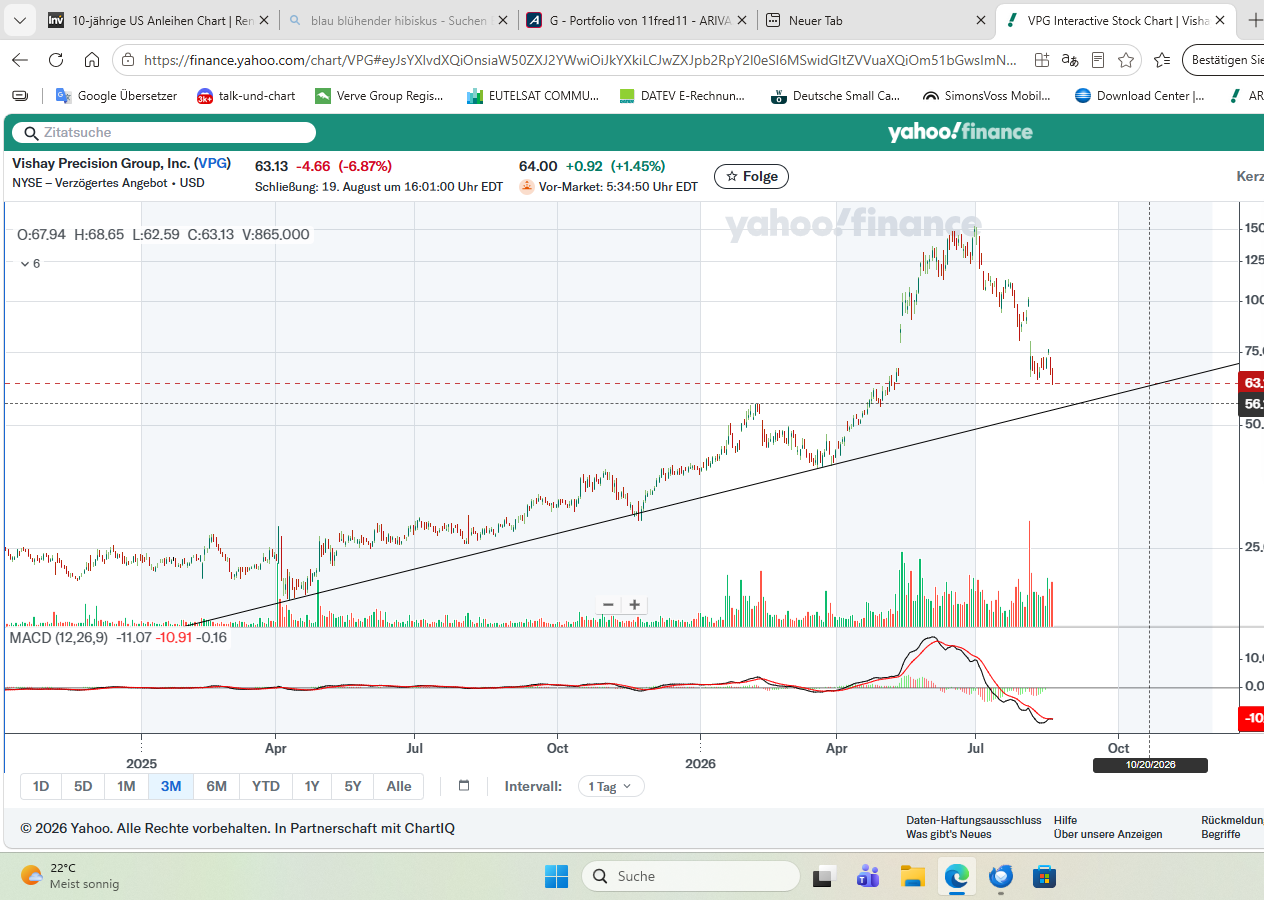This screenshot has width=1264, height=900.
Task: Open the Deutsche Small Ca... bookmark
Action: point(836,96)
